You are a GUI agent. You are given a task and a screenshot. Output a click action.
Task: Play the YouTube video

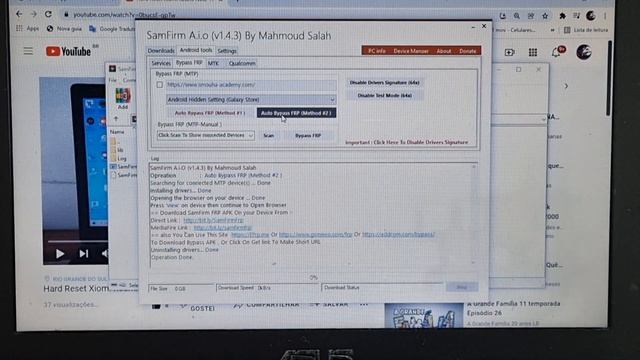click(60, 254)
